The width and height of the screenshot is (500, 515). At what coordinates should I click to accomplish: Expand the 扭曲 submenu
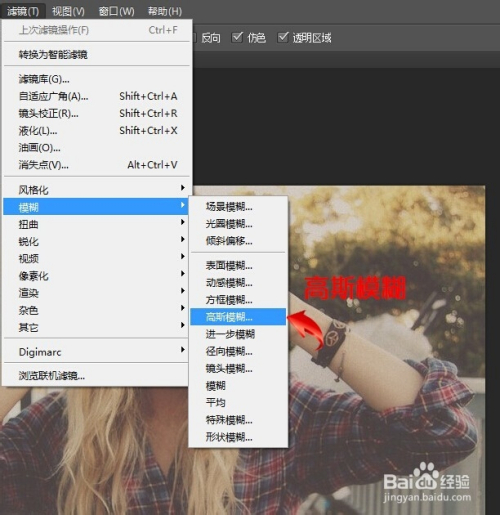96,224
